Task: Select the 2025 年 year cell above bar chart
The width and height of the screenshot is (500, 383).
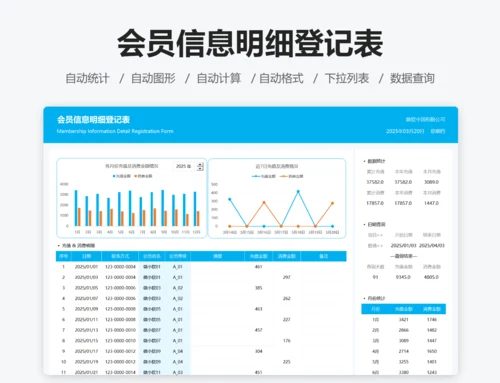Action: click(183, 166)
